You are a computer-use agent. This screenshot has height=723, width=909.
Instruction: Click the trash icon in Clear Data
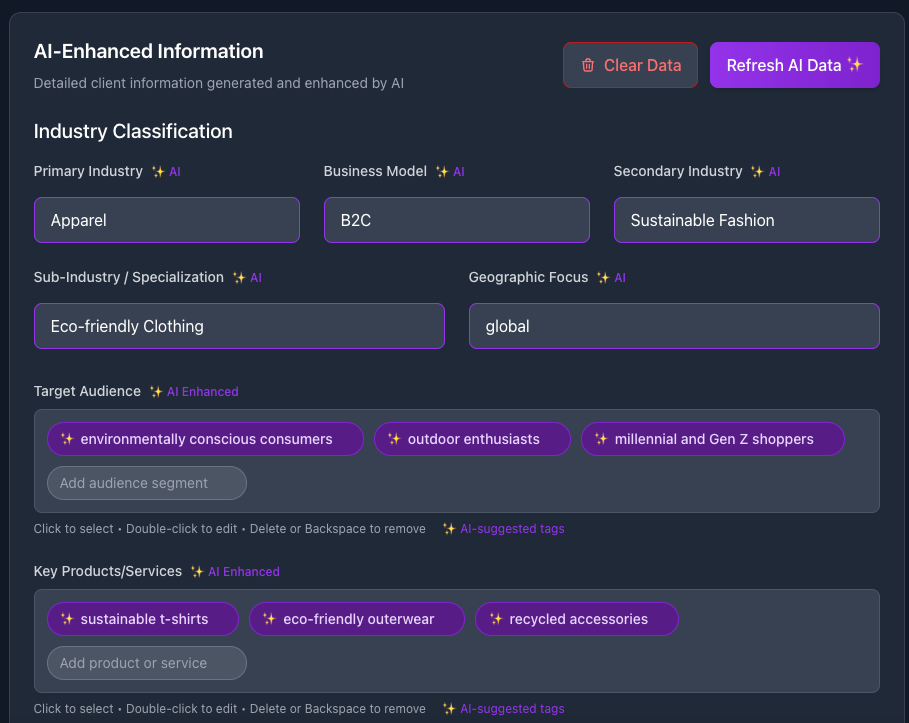point(588,66)
